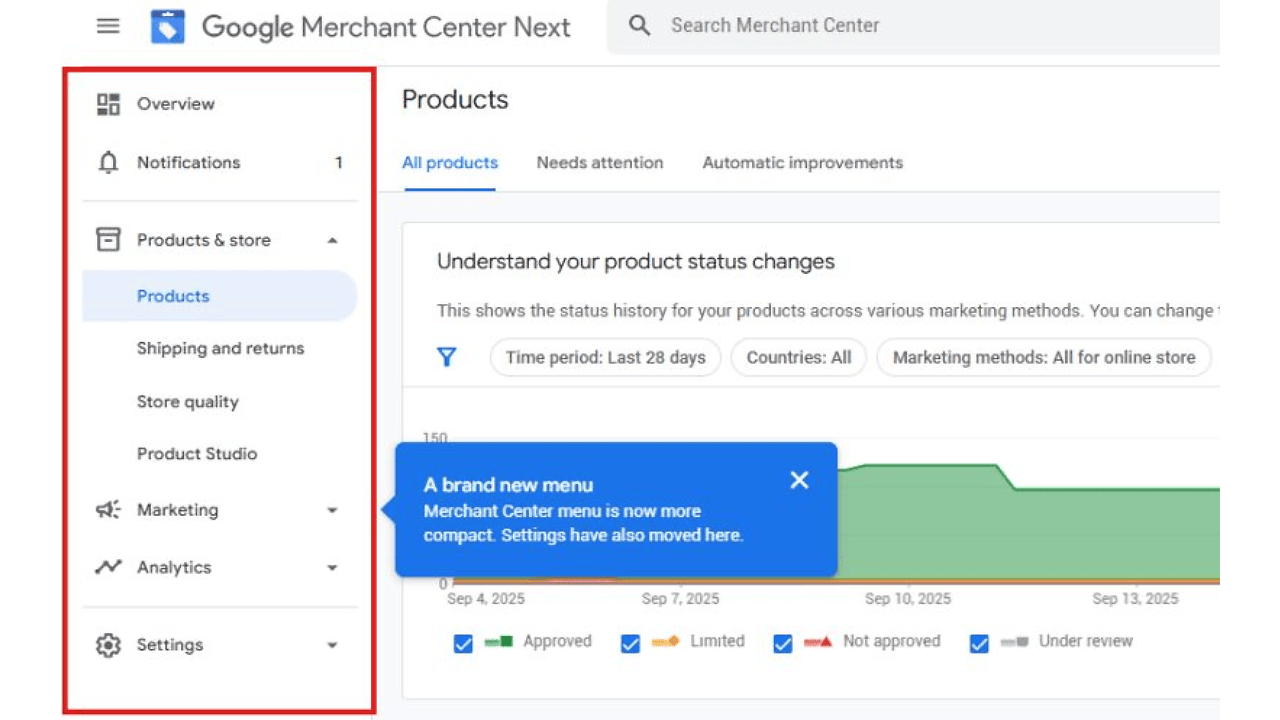Collapse the Products & store section
Screen dimensions: 1280x720
click(332, 241)
